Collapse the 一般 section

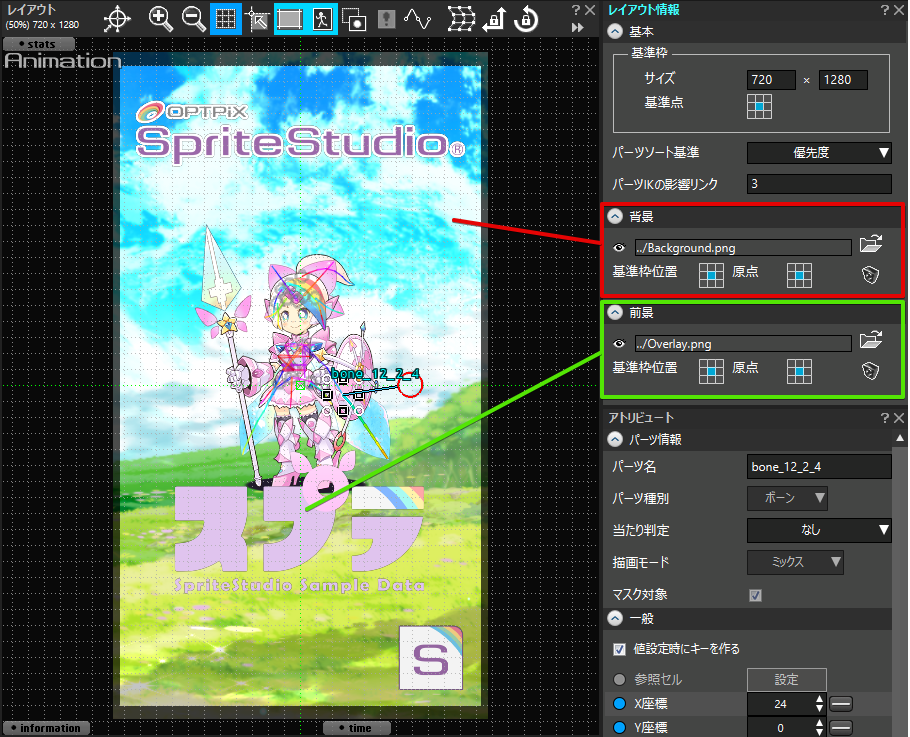click(x=615, y=619)
